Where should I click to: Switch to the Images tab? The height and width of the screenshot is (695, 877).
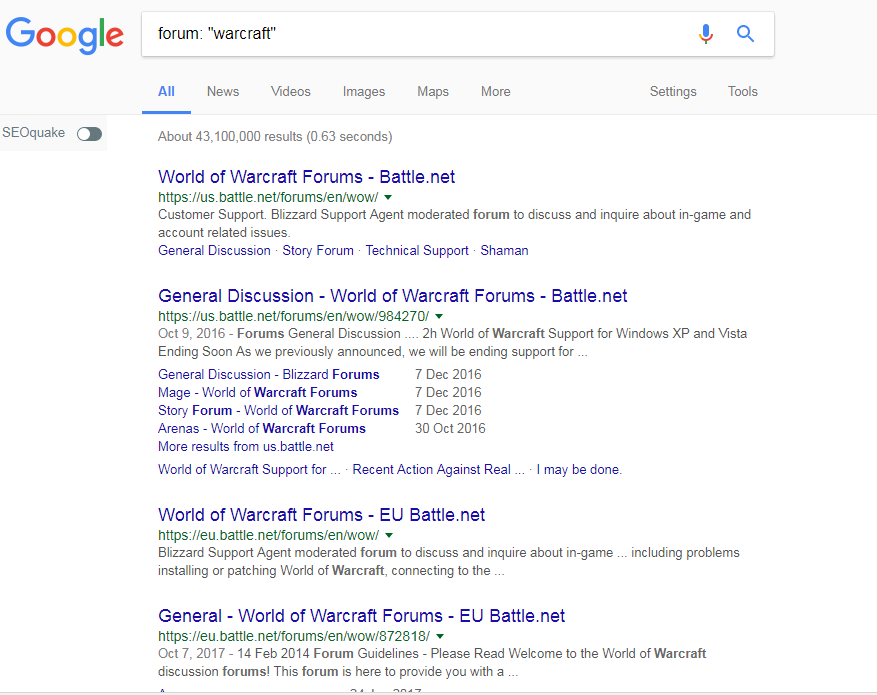(364, 92)
